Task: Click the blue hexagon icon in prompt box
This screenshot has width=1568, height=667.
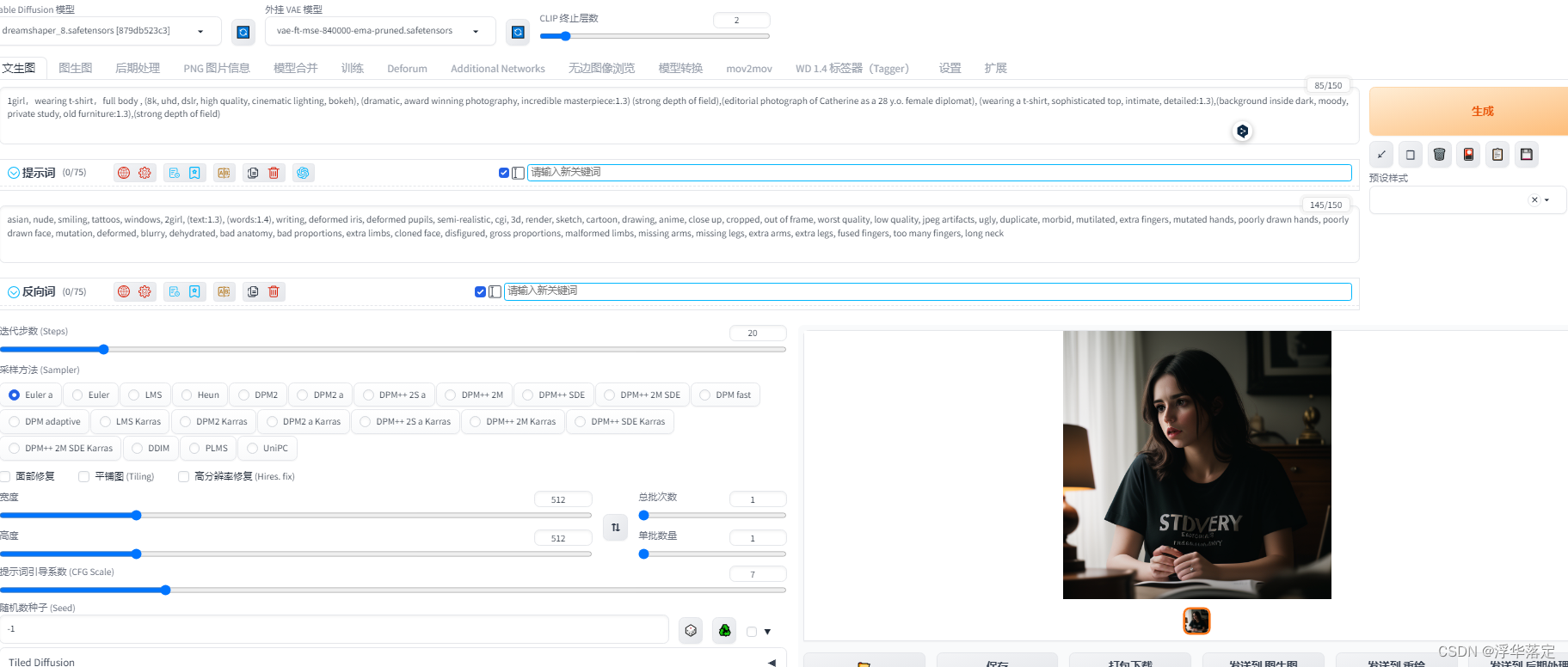Action: coord(1242,132)
